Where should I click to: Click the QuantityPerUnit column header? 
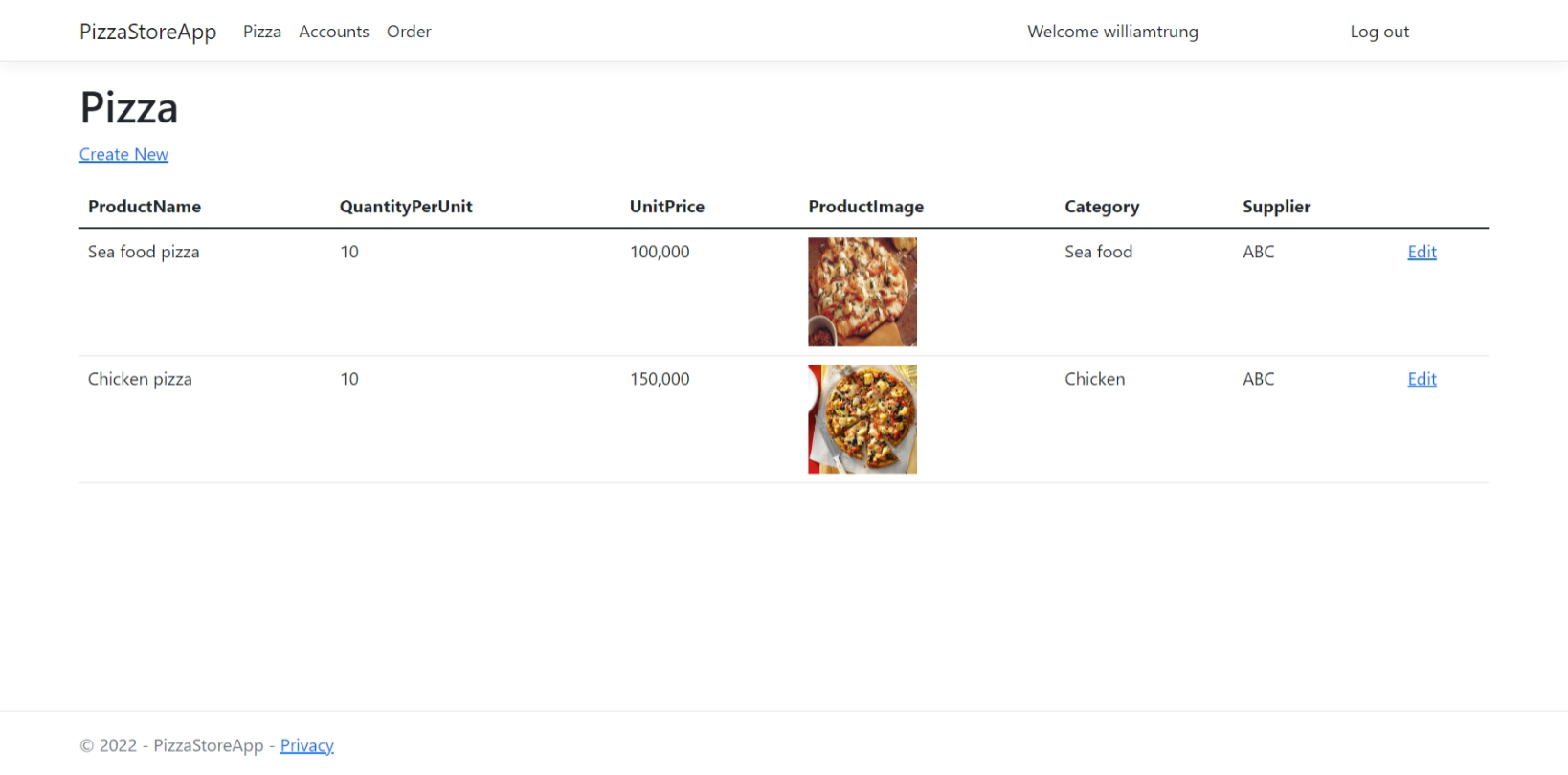406,207
